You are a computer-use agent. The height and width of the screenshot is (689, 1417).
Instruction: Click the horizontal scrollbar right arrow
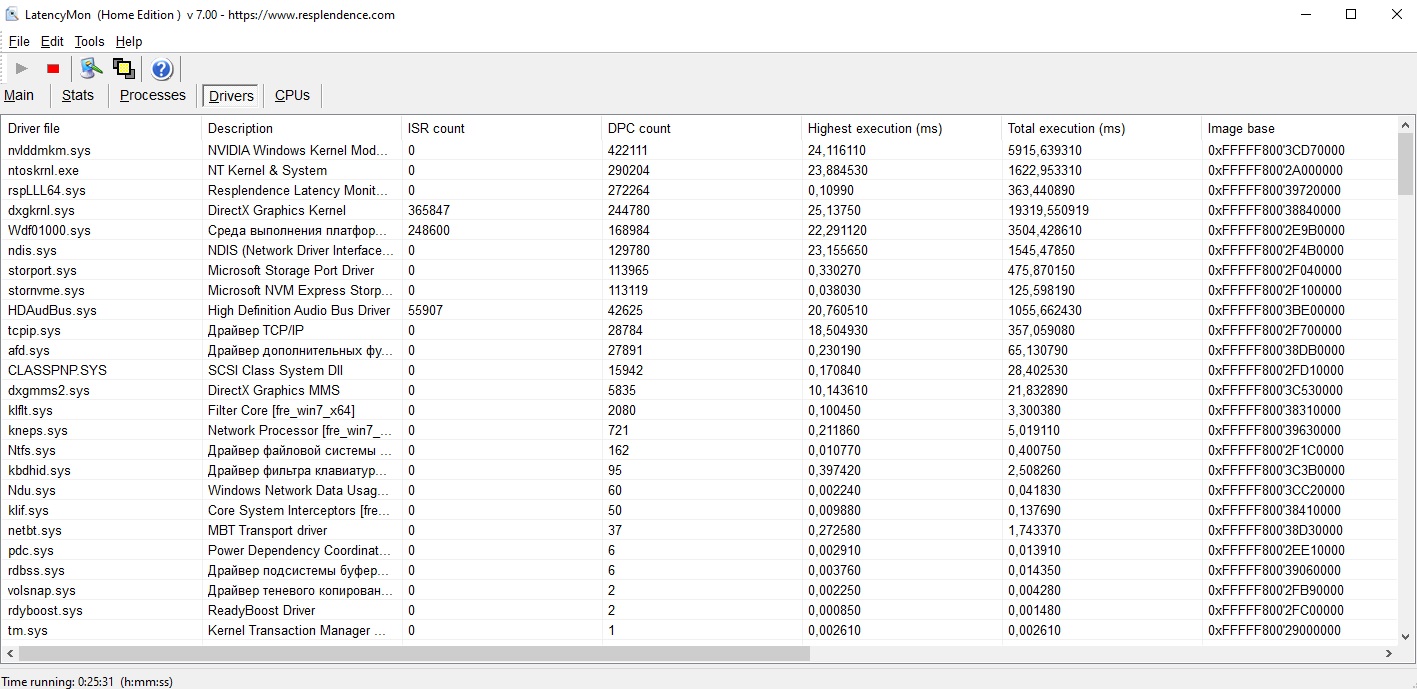1389,654
